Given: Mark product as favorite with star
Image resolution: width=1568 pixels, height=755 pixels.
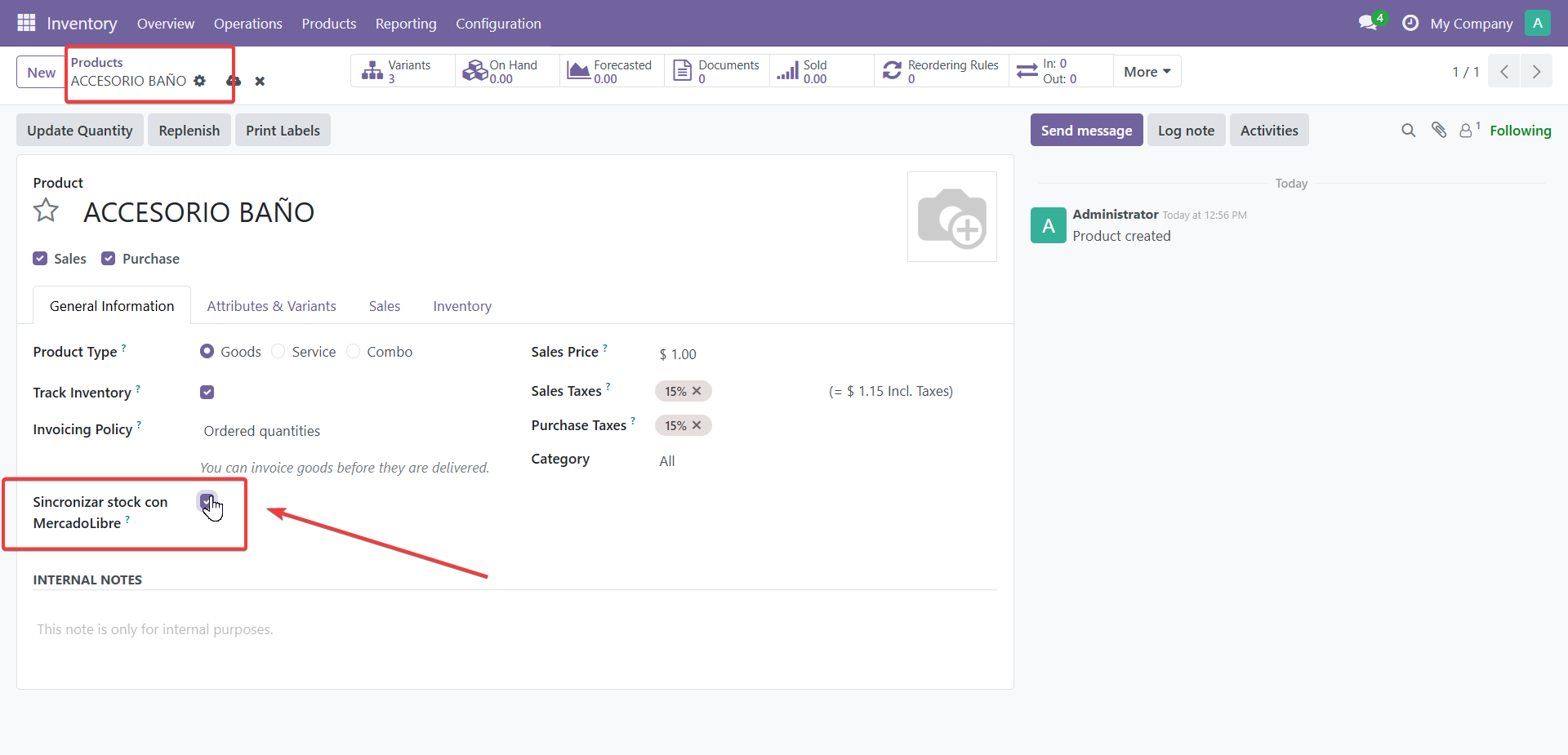Looking at the screenshot, I should (x=46, y=211).
